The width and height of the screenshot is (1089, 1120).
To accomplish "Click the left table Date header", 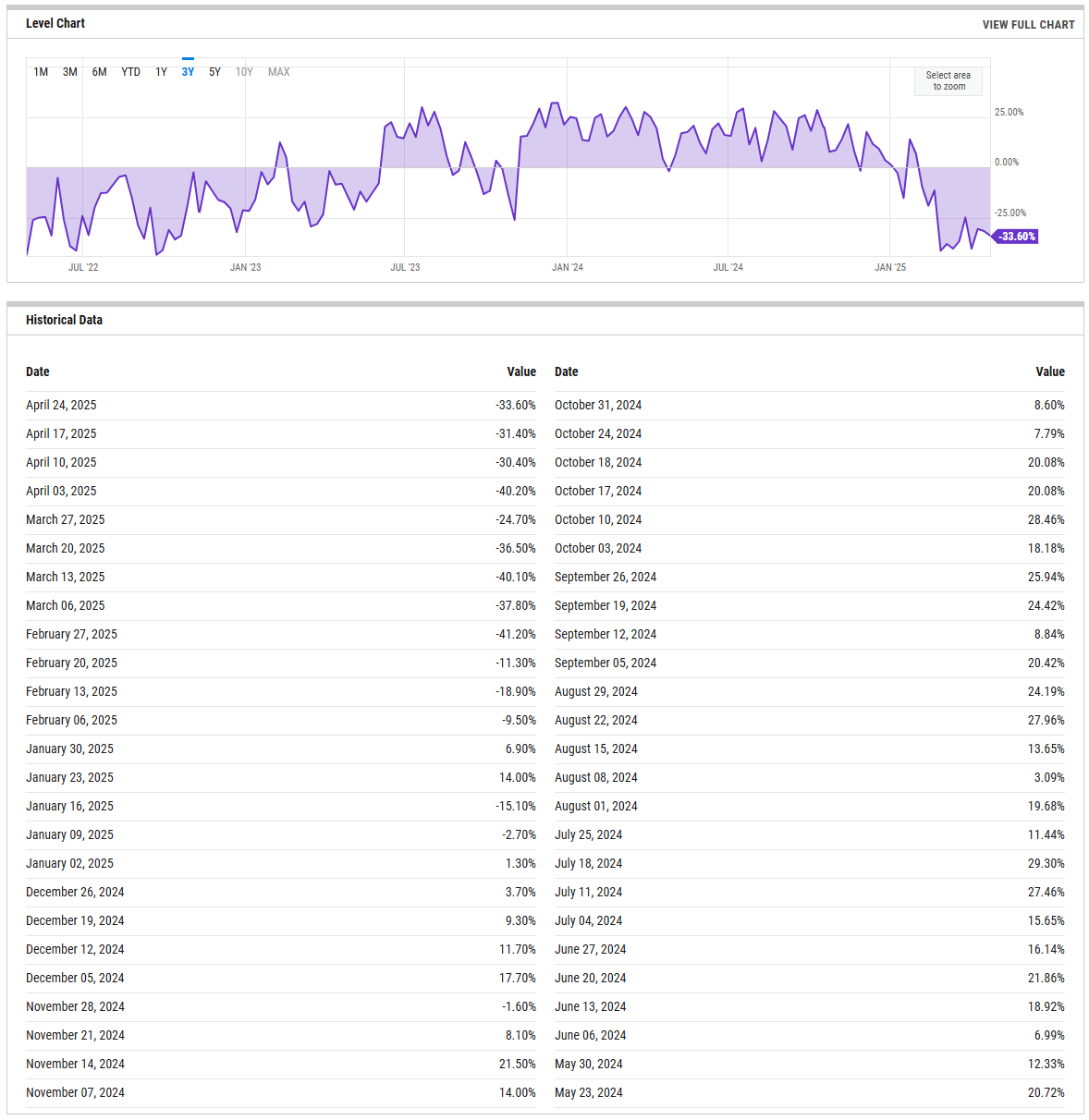I will pos(38,371).
